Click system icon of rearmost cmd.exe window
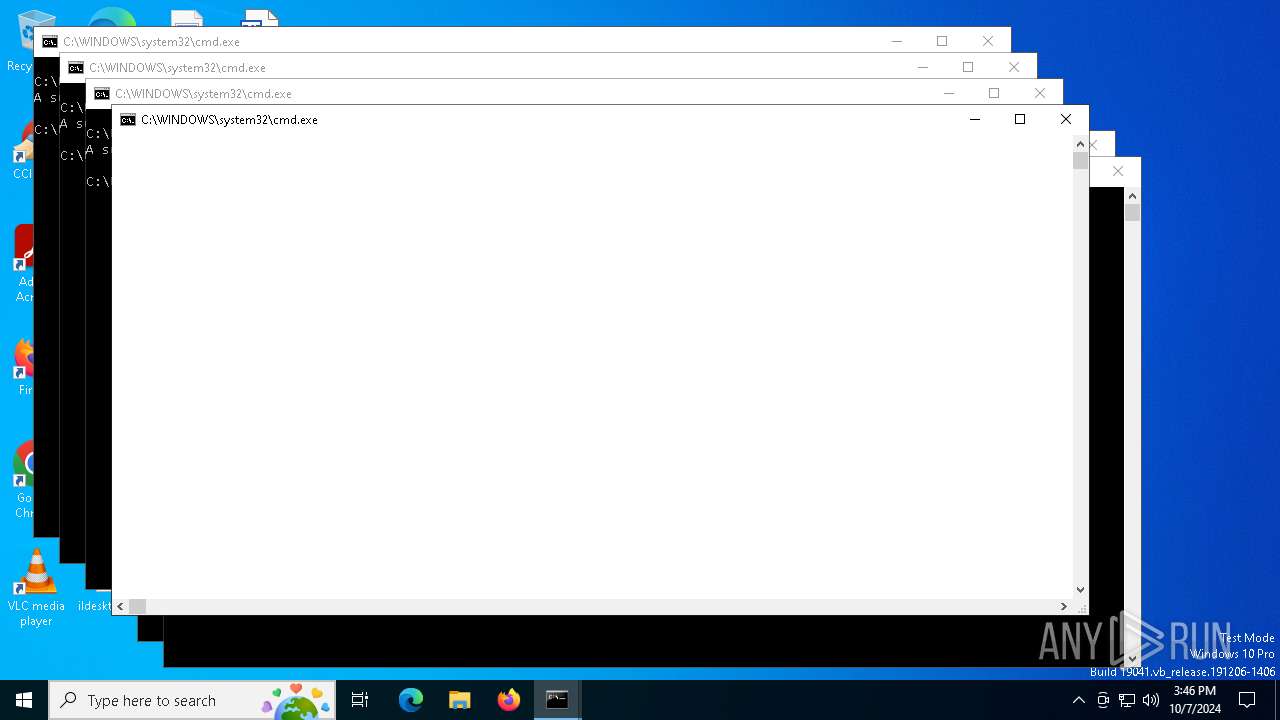This screenshot has height=720, width=1280. [50, 42]
